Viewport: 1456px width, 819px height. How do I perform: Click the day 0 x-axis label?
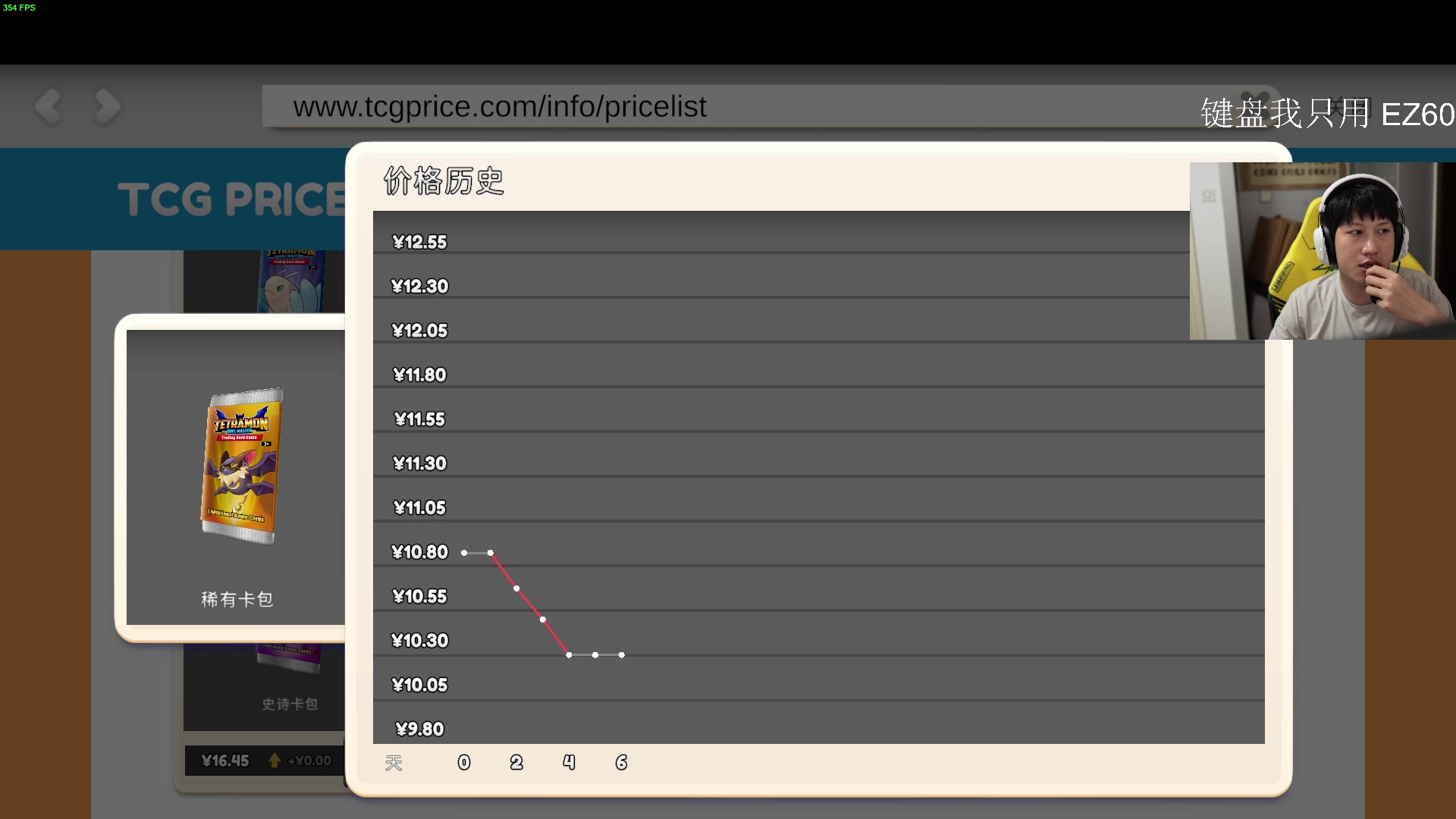coord(464,762)
